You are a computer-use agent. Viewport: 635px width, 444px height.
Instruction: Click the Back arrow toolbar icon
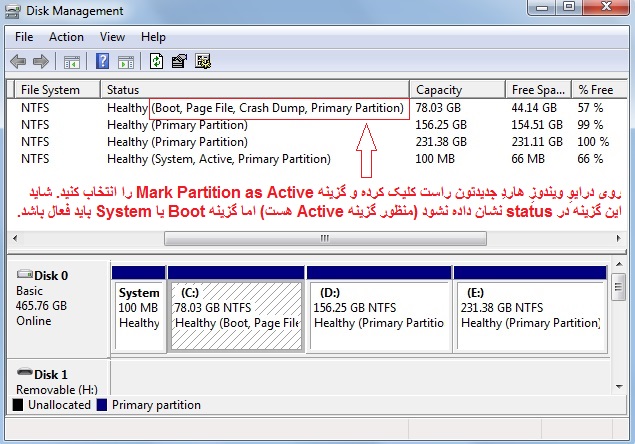click(x=17, y=61)
